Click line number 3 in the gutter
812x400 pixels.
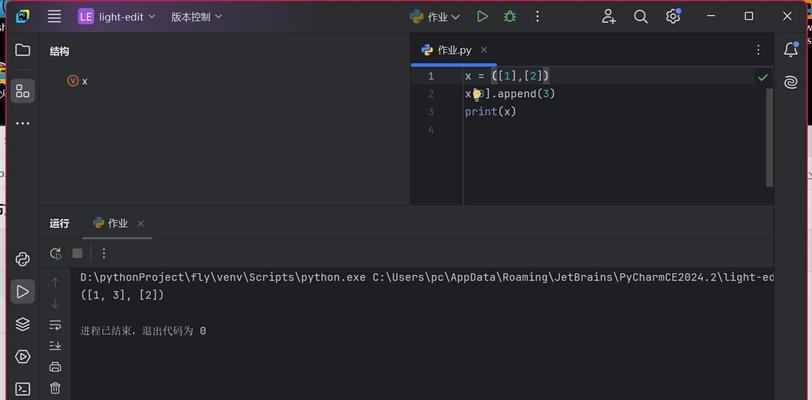(431, 112)
